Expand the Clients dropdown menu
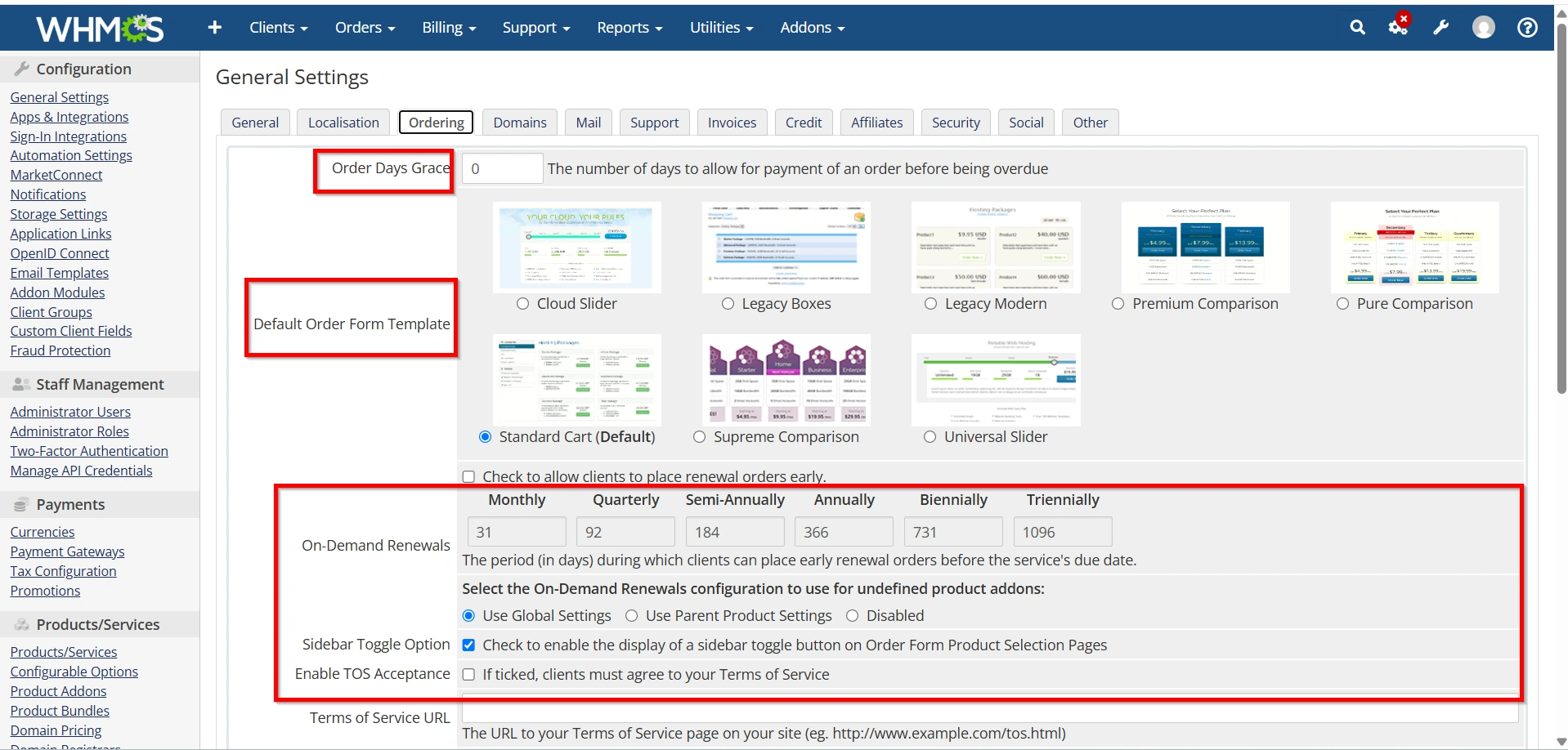The height and width of the screenshot is (750, 1568). point(279,28)
